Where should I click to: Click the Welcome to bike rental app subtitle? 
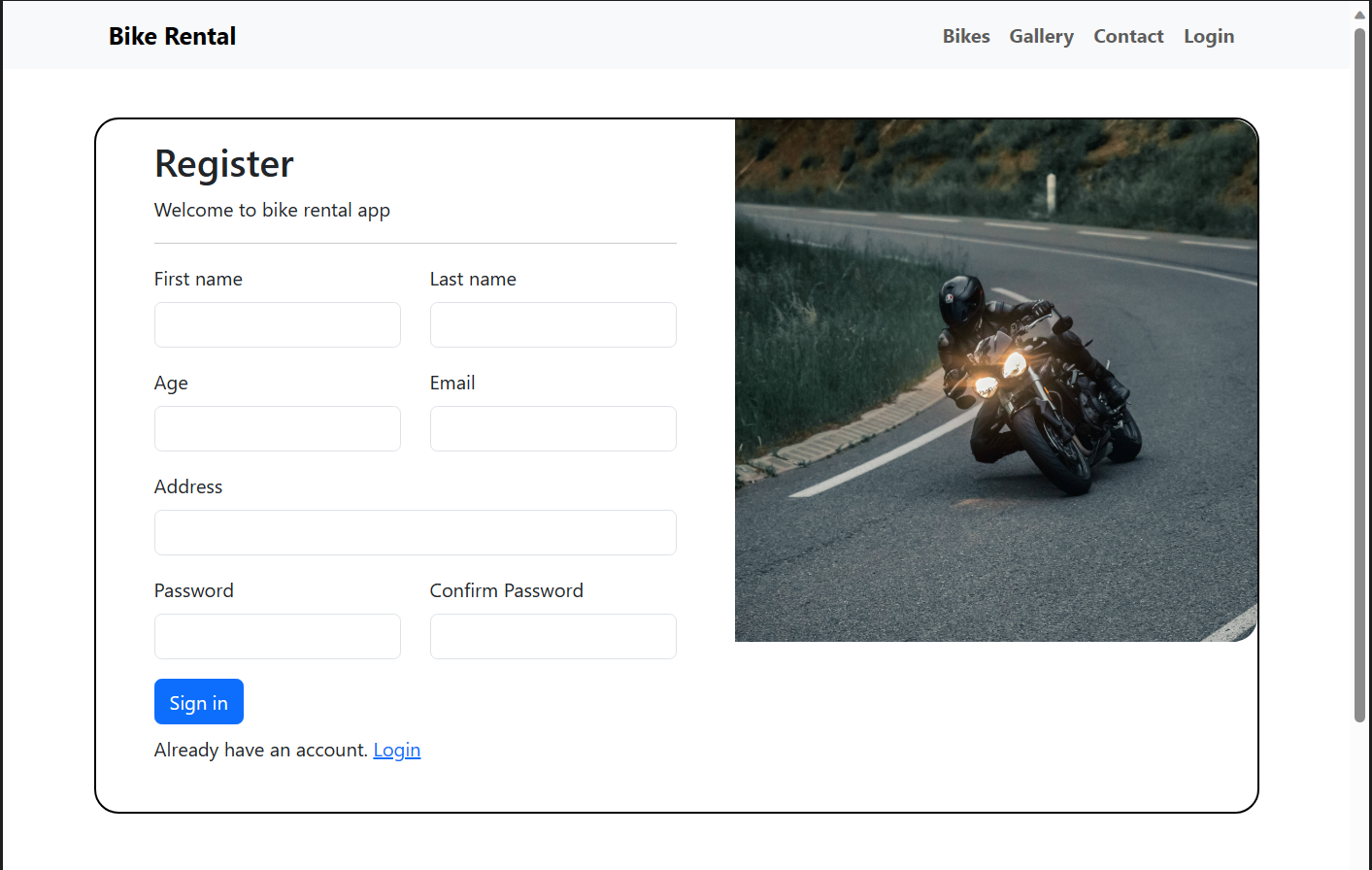tap(272, 210)
